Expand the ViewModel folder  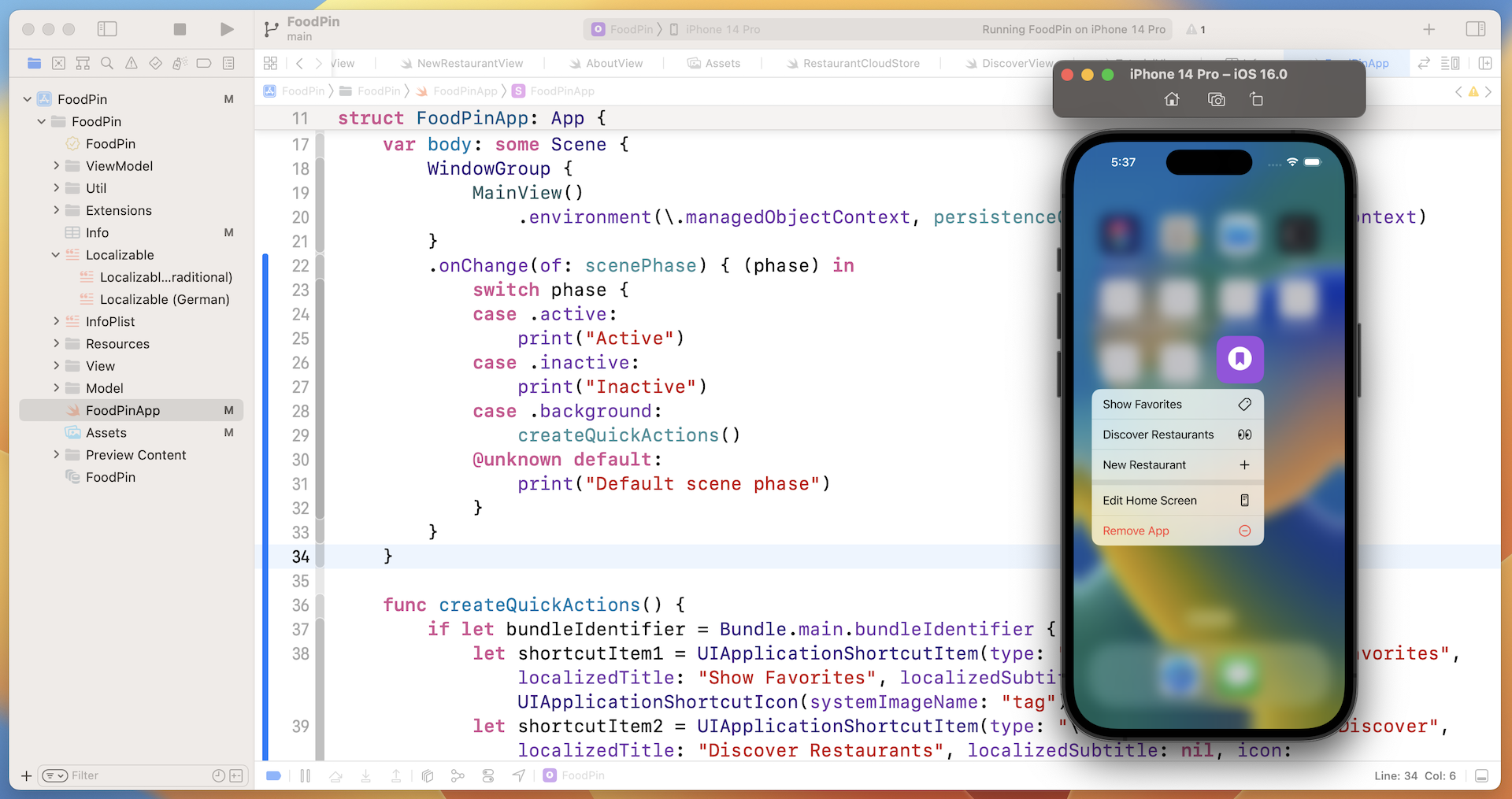tap(56, 166)
